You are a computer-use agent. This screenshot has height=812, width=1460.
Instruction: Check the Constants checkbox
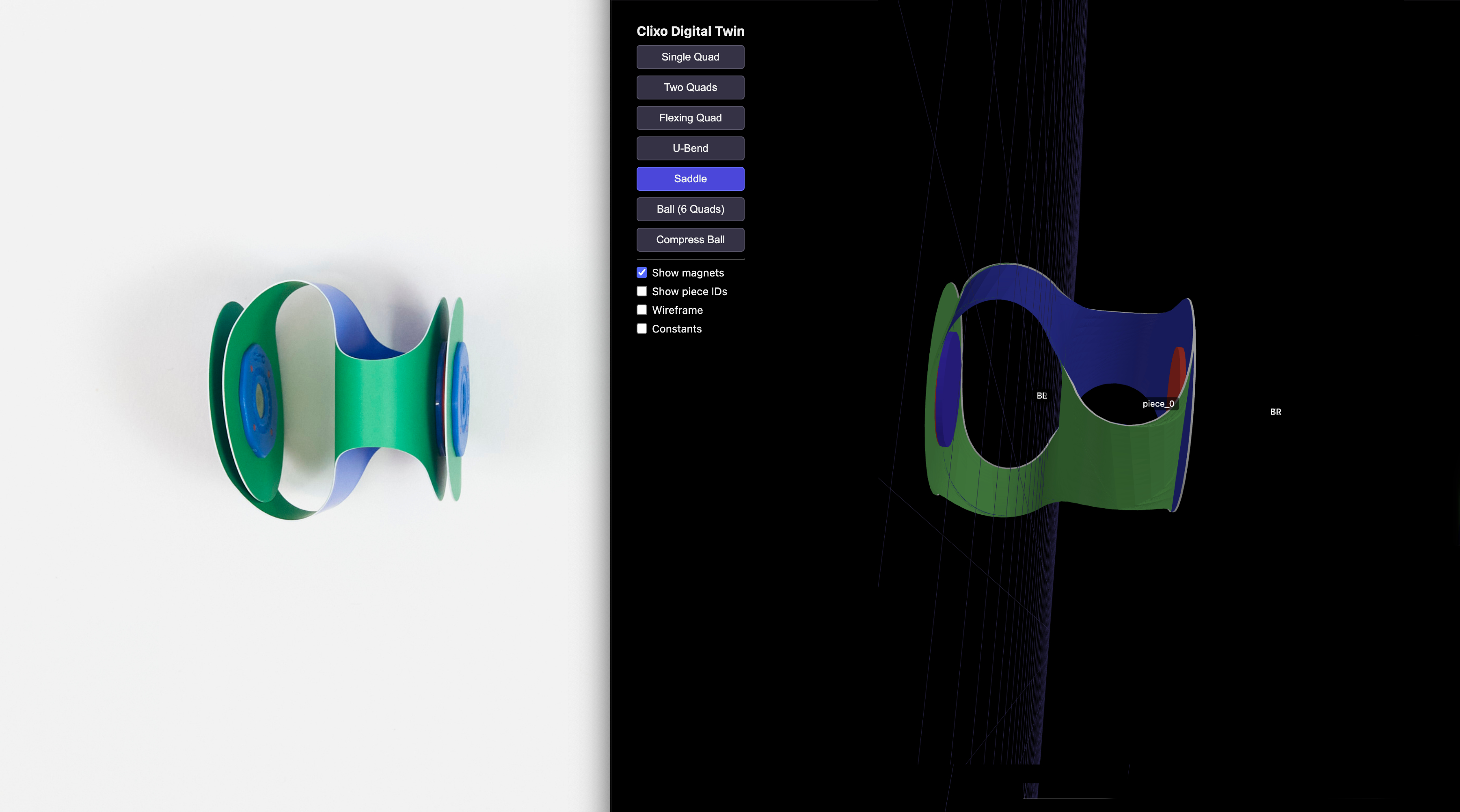[641, 328]
